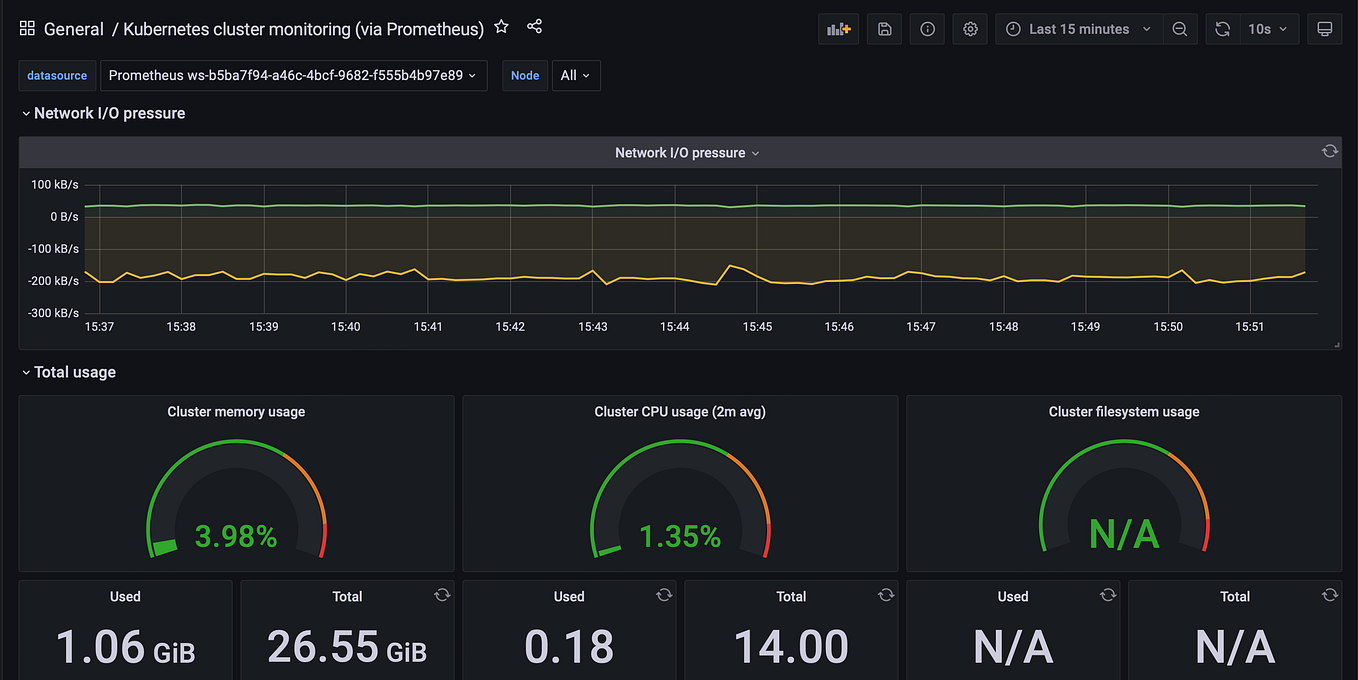1358x680 pixels.
Task: Click the refresh icon on the memory Total panel
Action: (442, 594)
